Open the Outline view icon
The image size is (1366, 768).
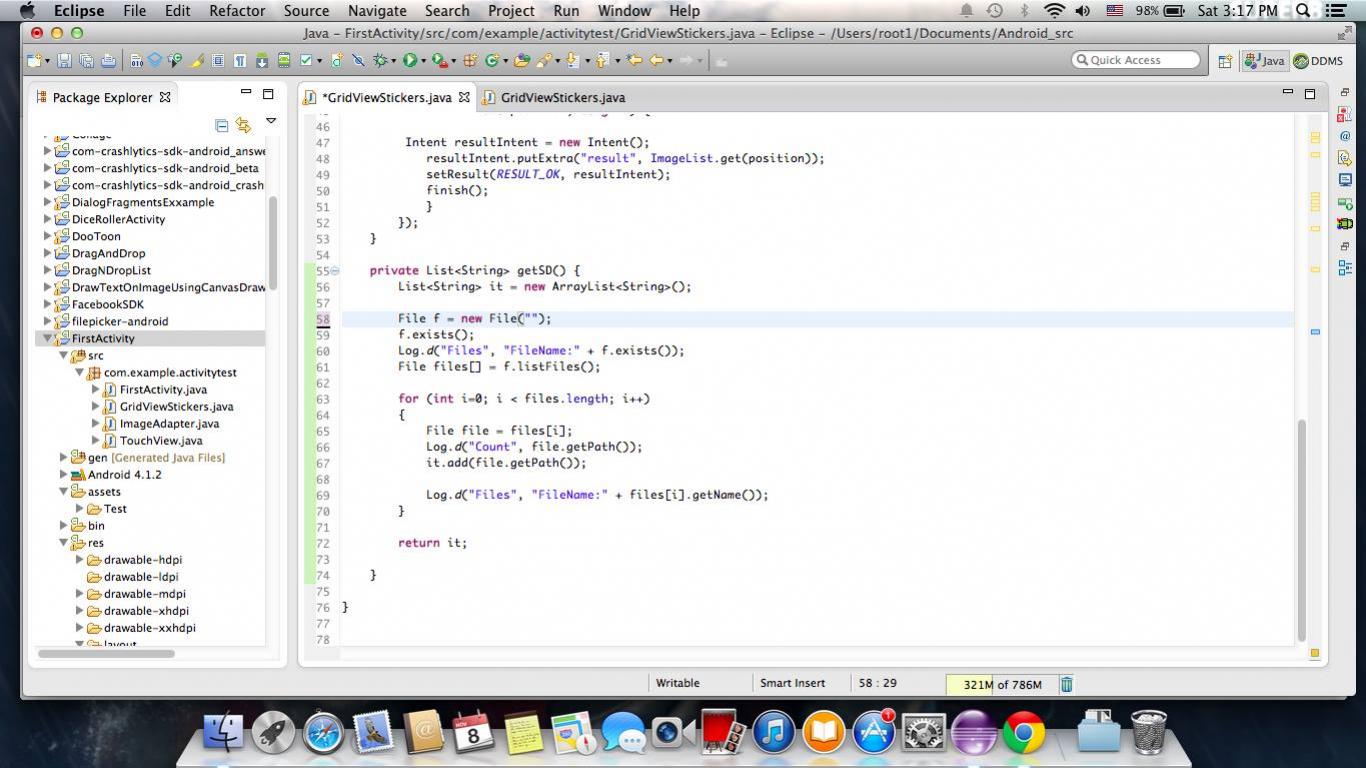click(1345, 267)
